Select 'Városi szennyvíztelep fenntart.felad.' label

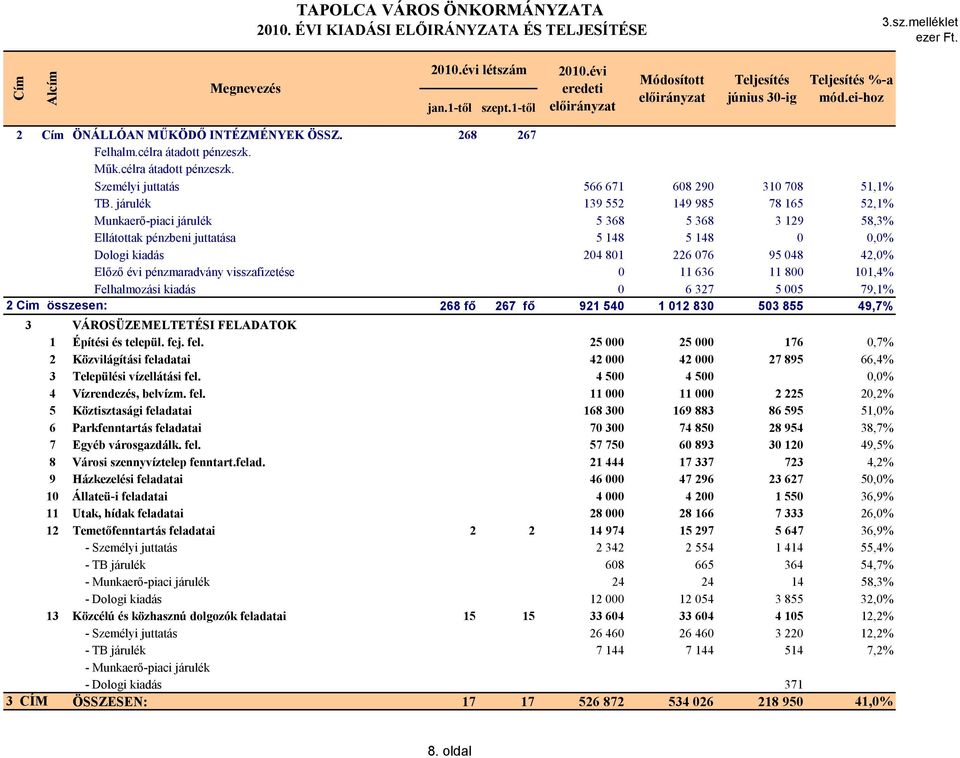(169, 462)
